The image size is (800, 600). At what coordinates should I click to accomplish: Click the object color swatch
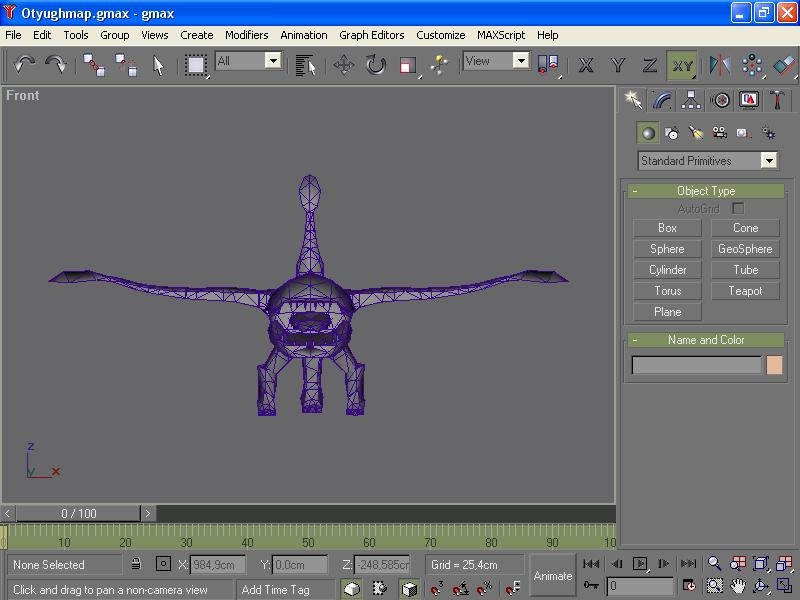tap(774, 366)
